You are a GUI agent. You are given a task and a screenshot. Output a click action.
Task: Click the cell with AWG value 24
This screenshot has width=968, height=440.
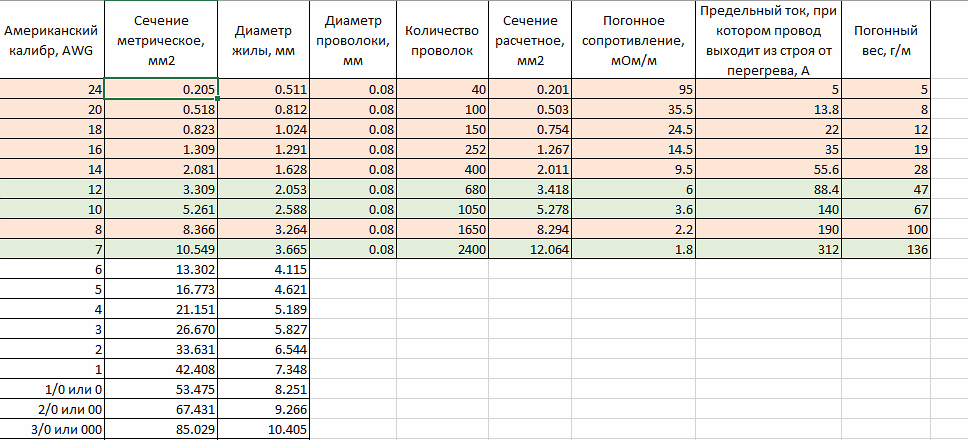(52, 89)
